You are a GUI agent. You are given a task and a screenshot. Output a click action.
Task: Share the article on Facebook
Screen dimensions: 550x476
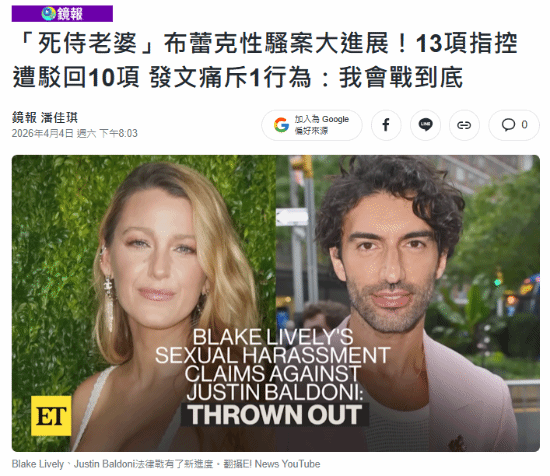(386, 125)
